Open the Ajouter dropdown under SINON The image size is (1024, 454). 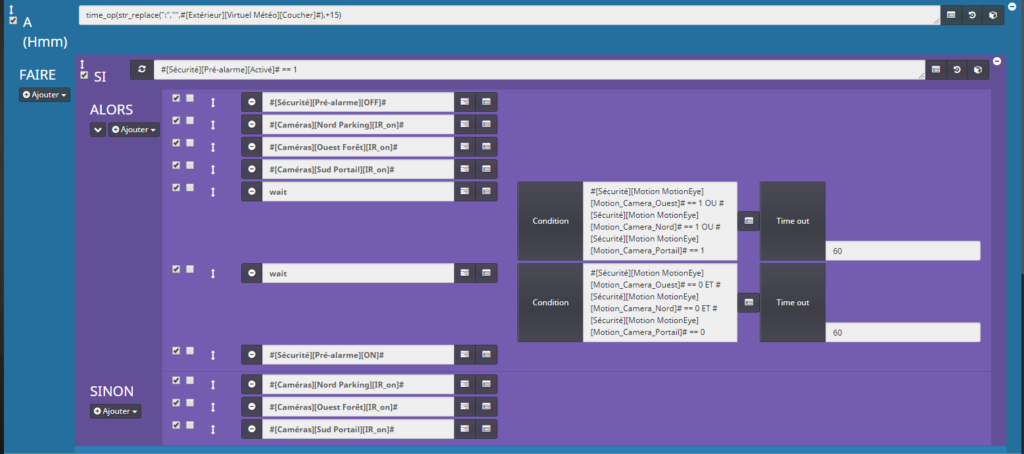(x=116, y=412)
